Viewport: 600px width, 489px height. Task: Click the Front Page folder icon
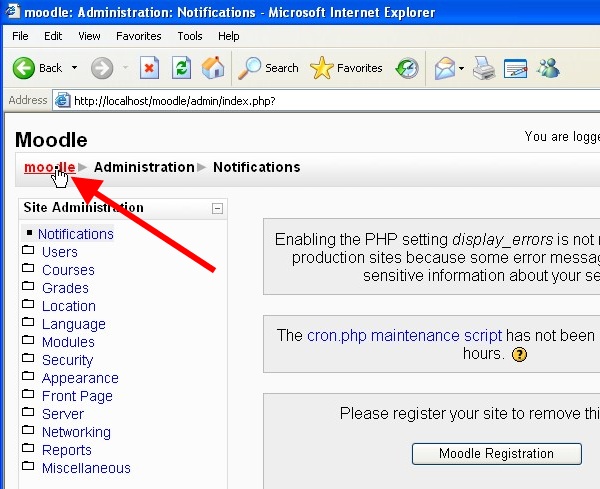tap(28, 393)
